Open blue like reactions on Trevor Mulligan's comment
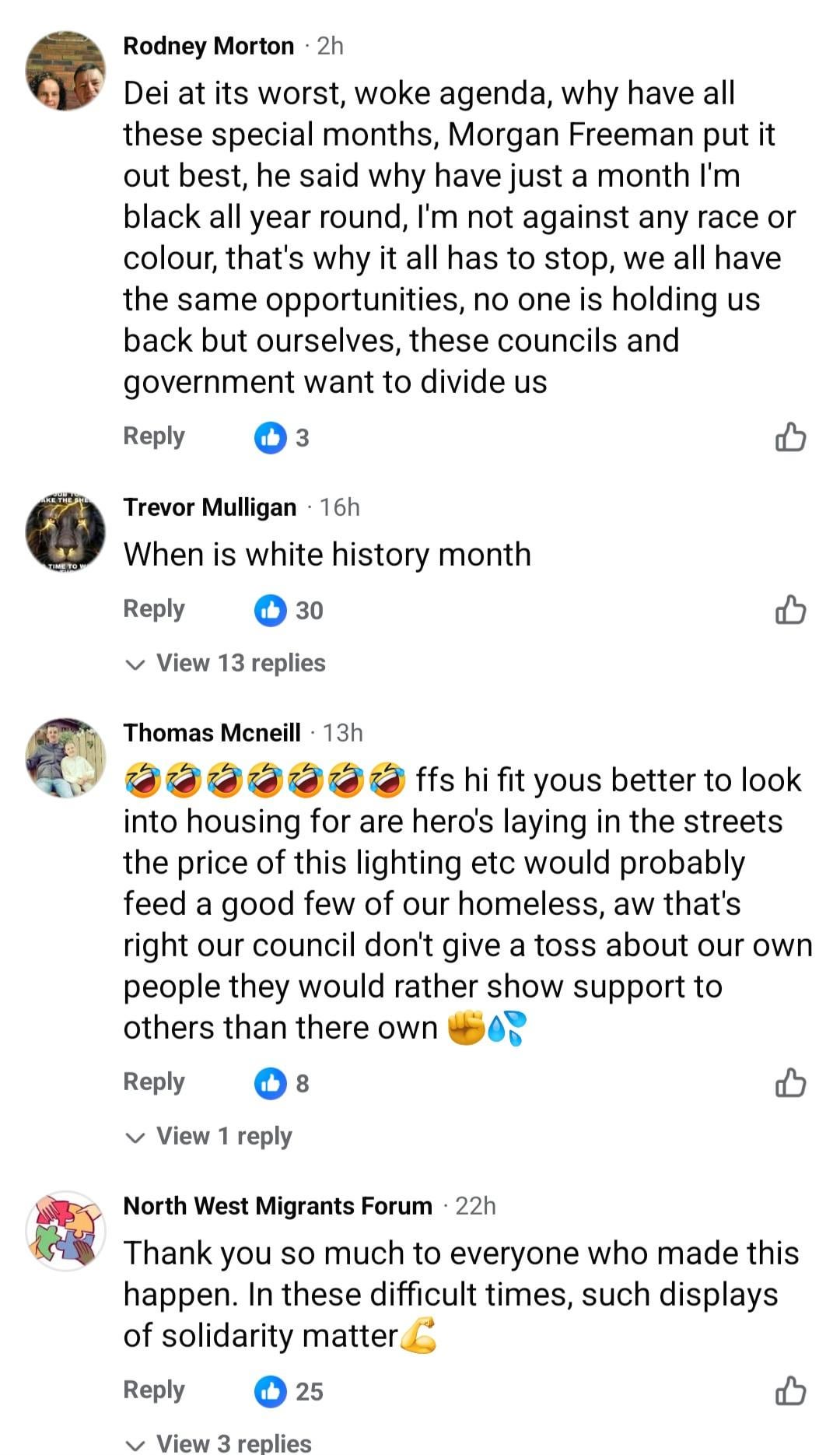This screenshot has height=1455, width=840. pos(288,610)
